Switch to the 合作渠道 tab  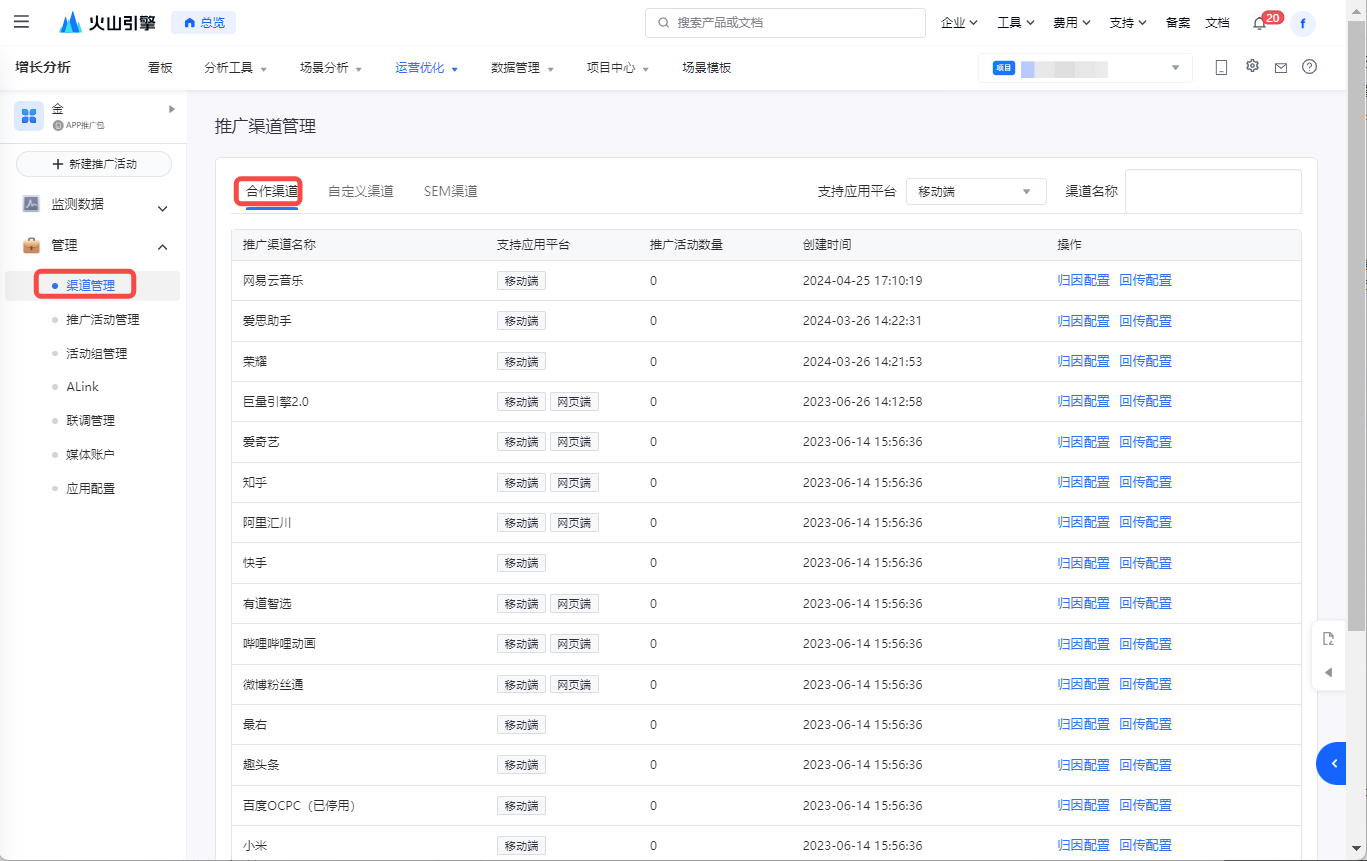click(x=272, y=191)
